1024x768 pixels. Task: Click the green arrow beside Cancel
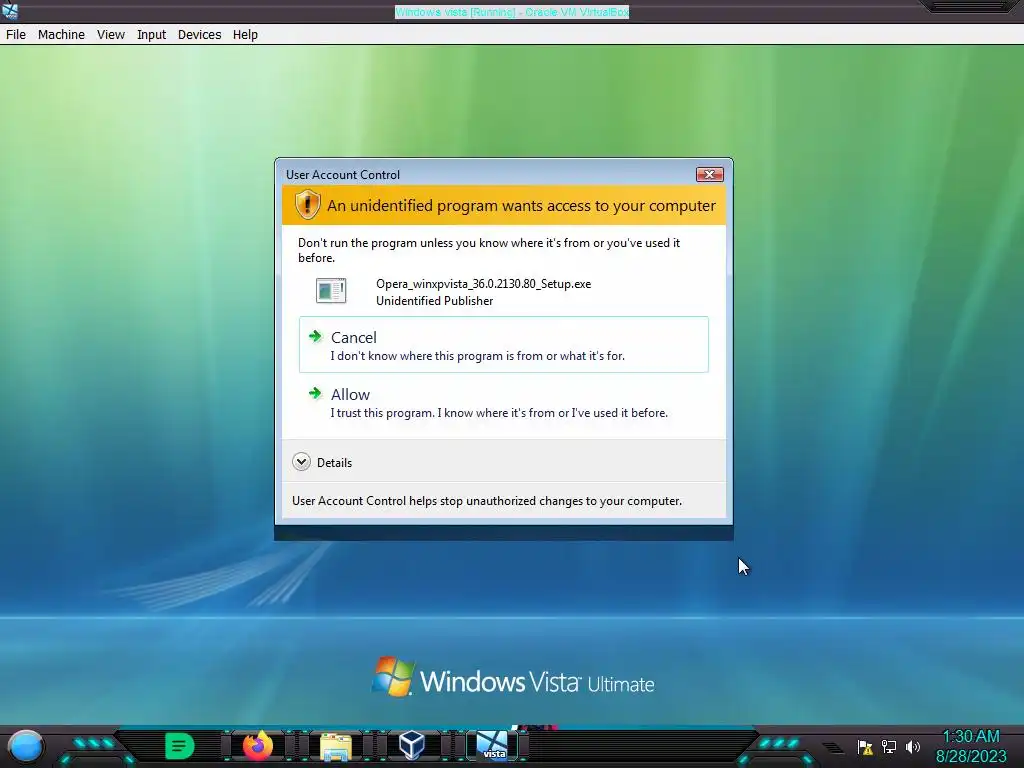[x=315, y=336]
